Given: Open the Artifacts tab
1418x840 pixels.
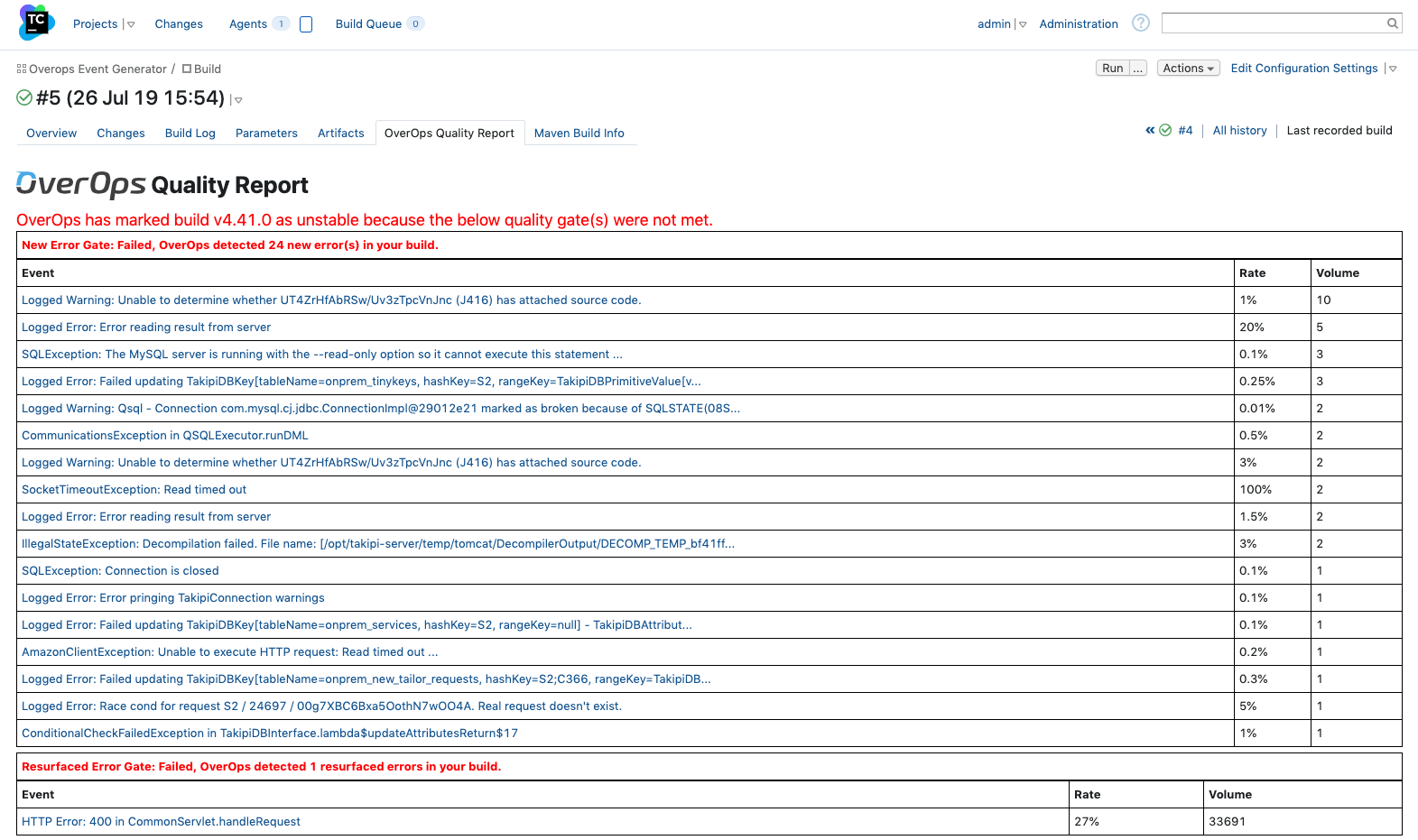Looking at the screenshot, I should click(341, 133).
